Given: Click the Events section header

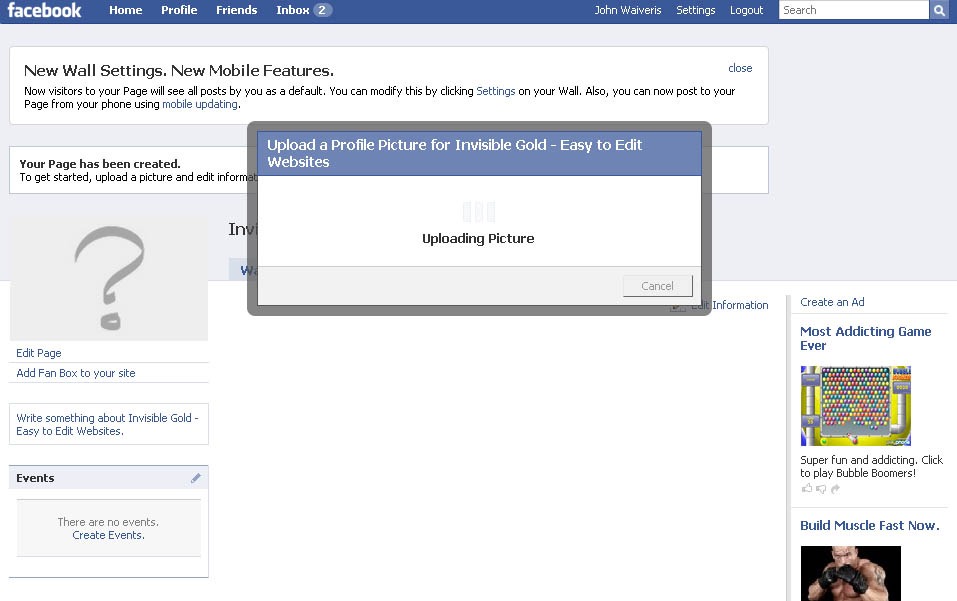Looking at the screenshot, I should pos(109,478).
